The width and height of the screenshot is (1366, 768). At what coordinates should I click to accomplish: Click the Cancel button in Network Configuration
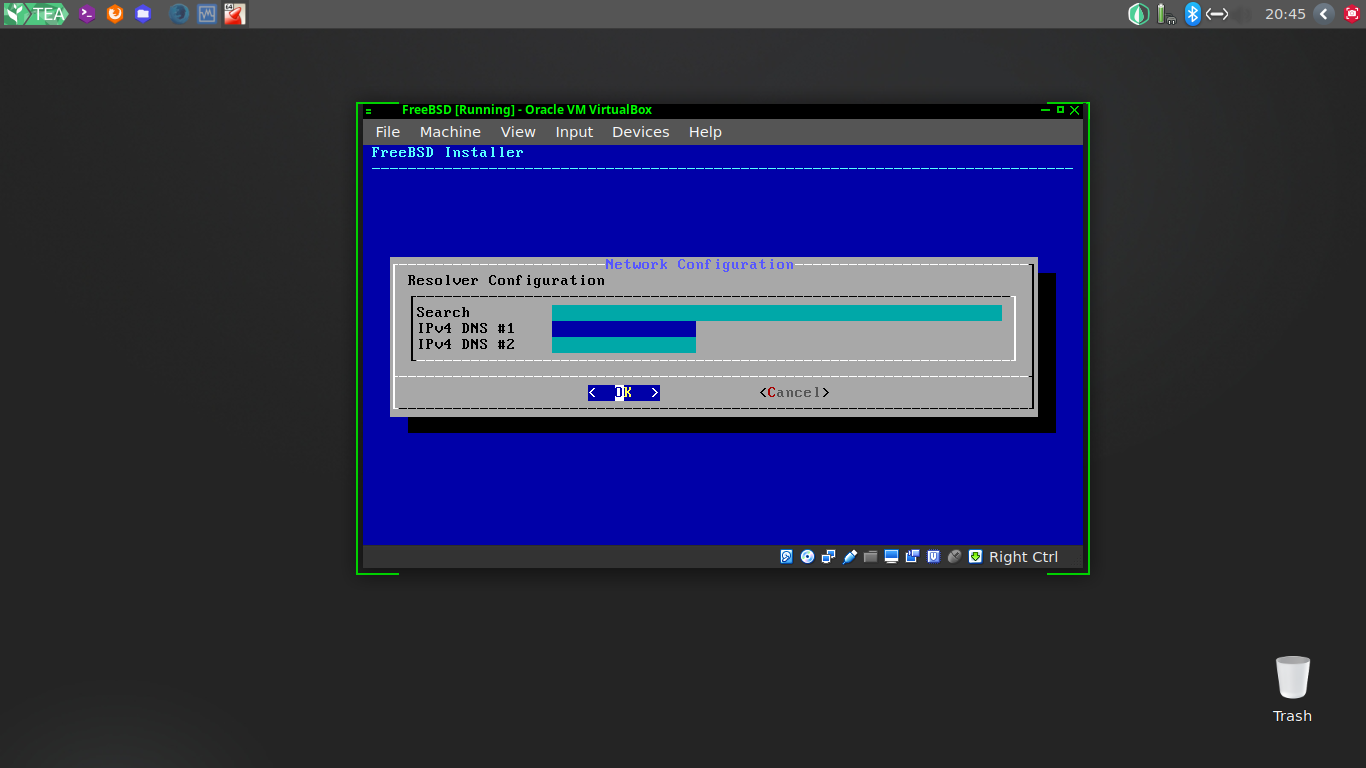pos(795,393)
